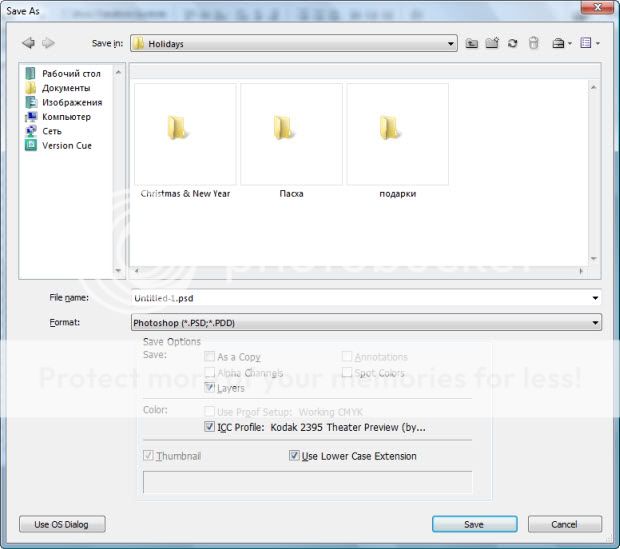Expand the Save in Holidays dropdown

tap(451, 44)
